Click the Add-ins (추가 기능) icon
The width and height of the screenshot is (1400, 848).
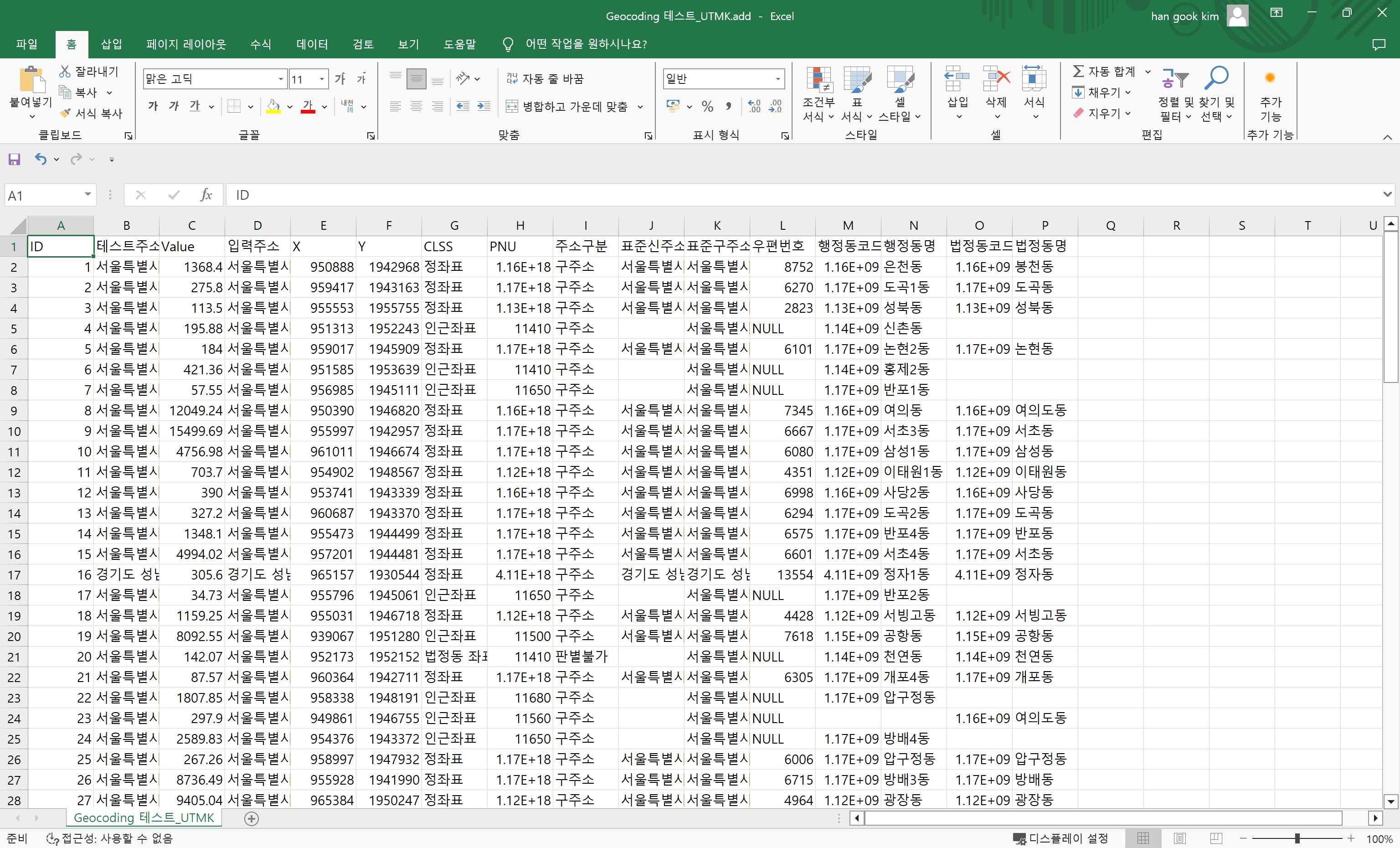coord(1271,78)
